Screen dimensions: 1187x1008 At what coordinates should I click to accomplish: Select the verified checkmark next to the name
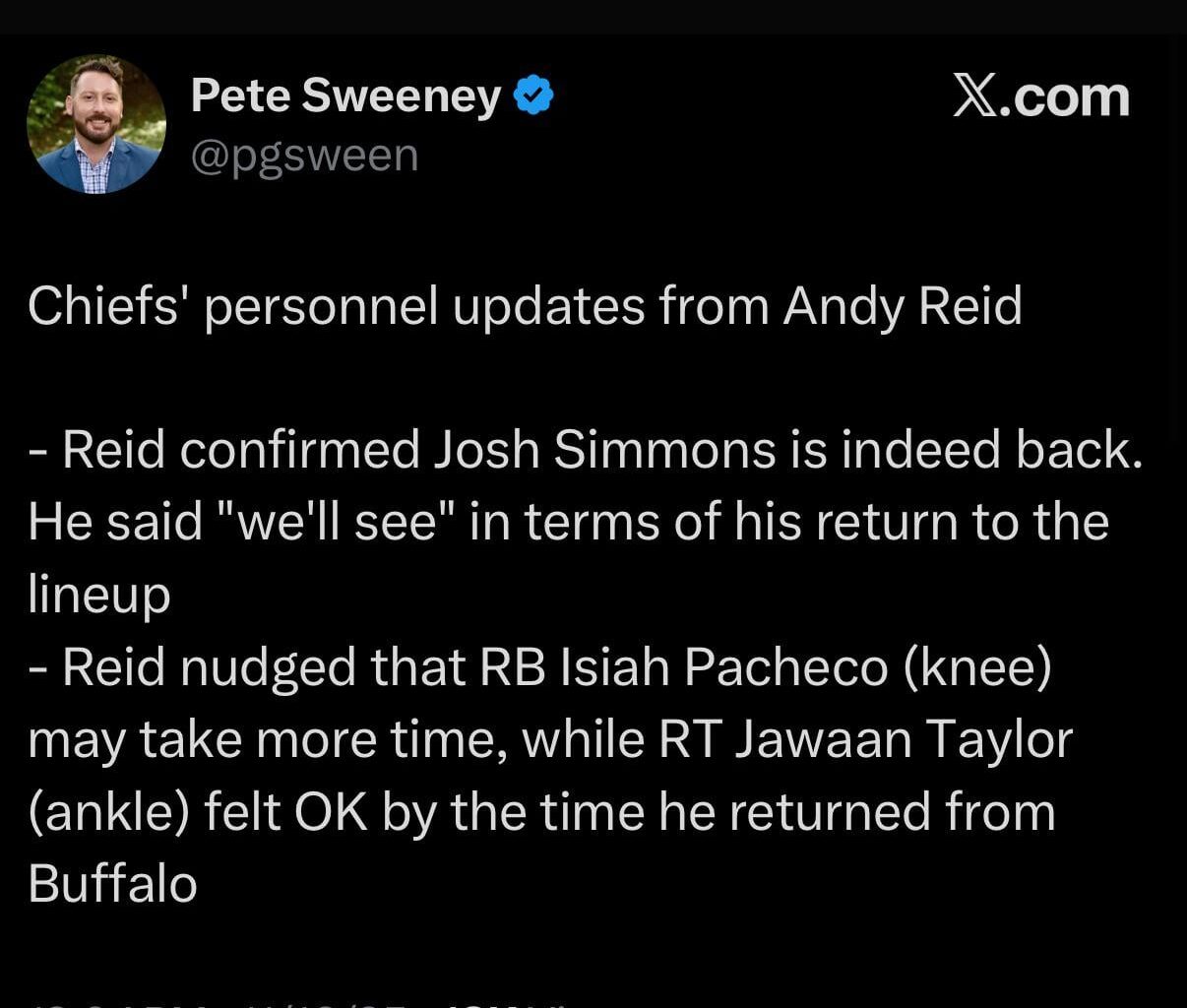534,95
